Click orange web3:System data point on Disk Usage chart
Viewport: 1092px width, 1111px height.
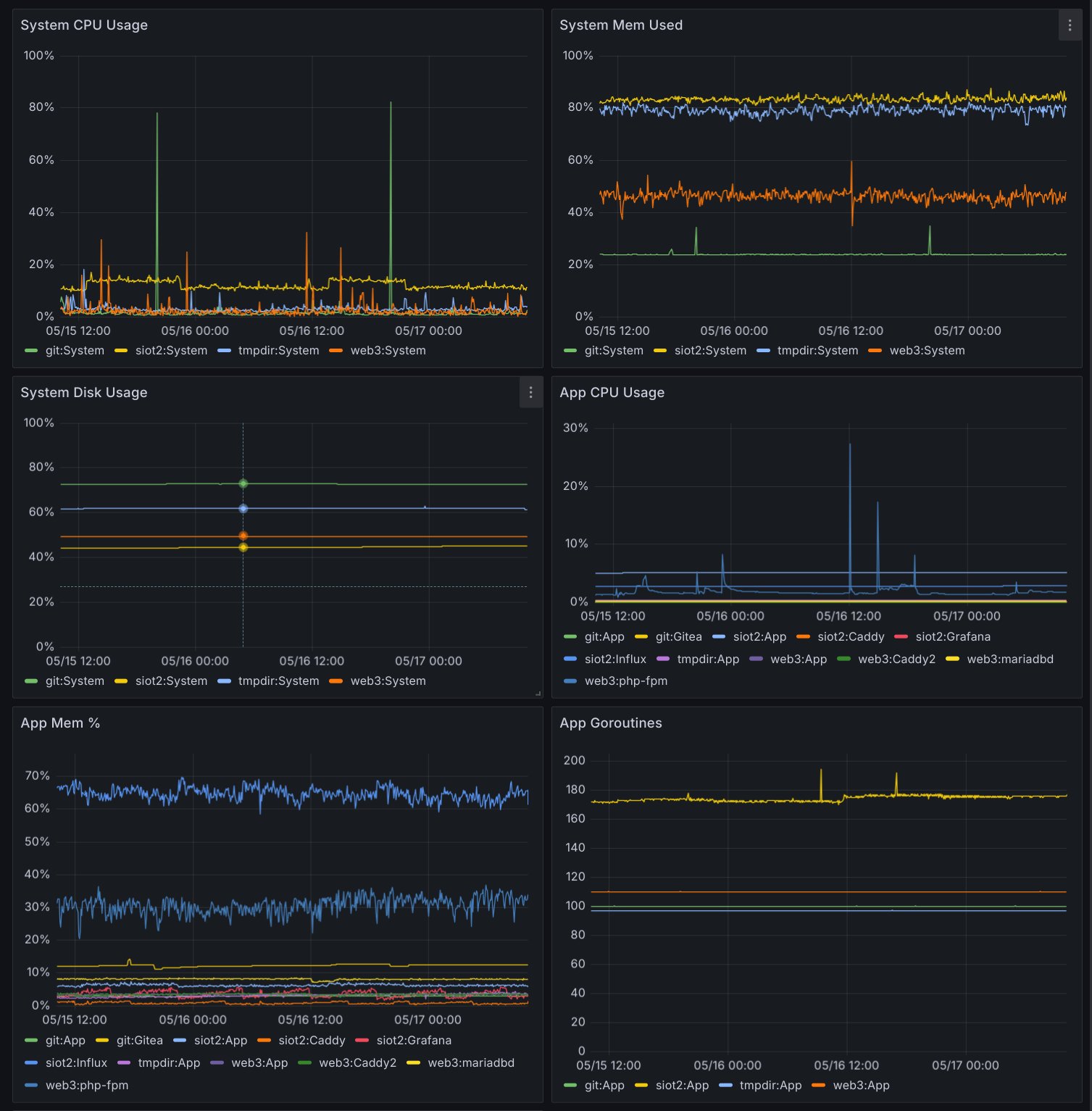click(243, 536)
